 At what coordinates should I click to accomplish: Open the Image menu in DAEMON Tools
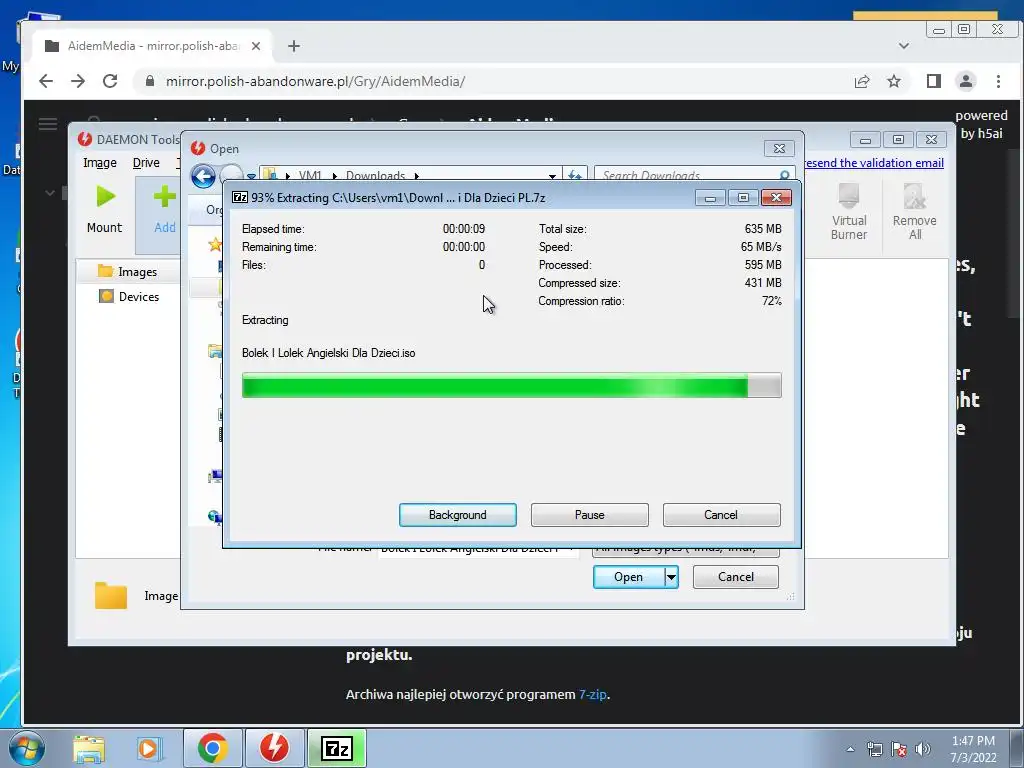(99, 163)
